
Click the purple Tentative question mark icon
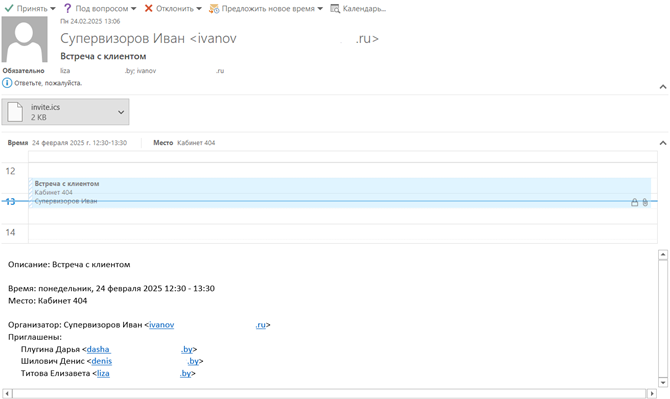pos(68,8)
